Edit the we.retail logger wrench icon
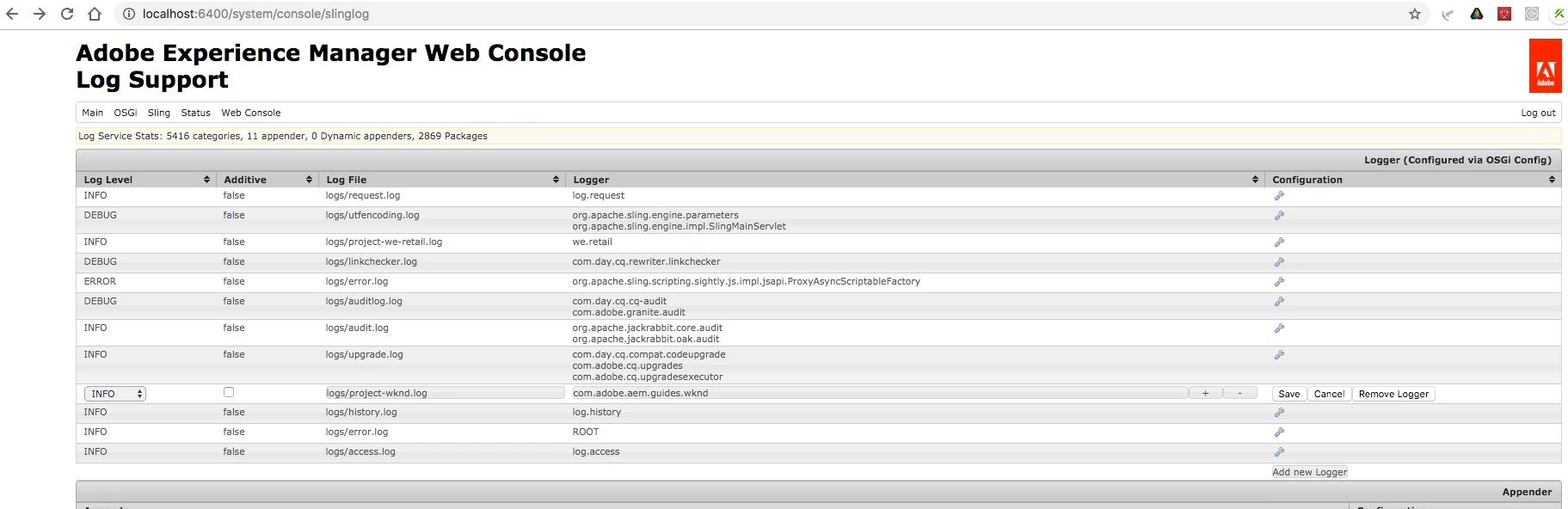1568x509 pixels. 1279,242
